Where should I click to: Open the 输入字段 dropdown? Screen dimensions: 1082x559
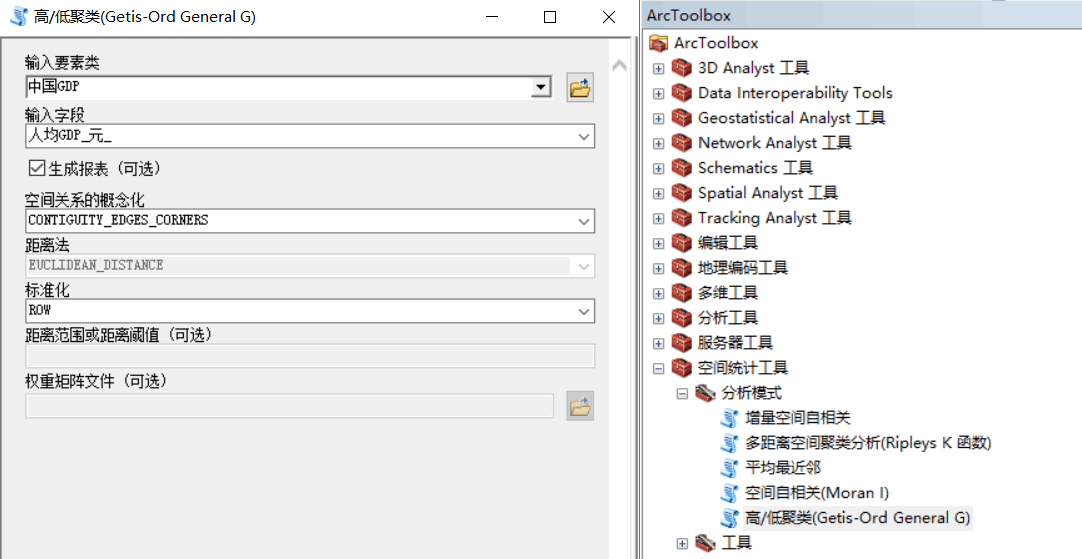[x=584, y=137]
